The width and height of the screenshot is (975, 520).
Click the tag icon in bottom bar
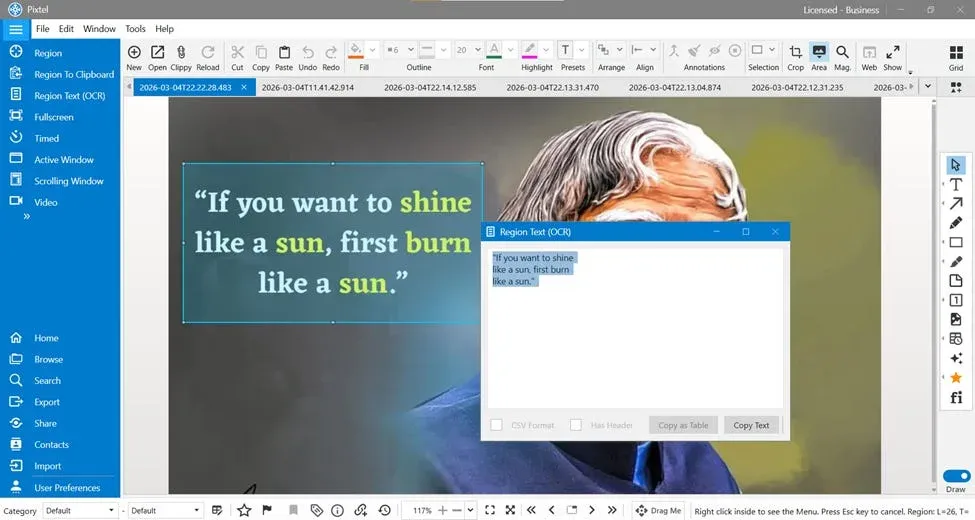tap(316, 510)
